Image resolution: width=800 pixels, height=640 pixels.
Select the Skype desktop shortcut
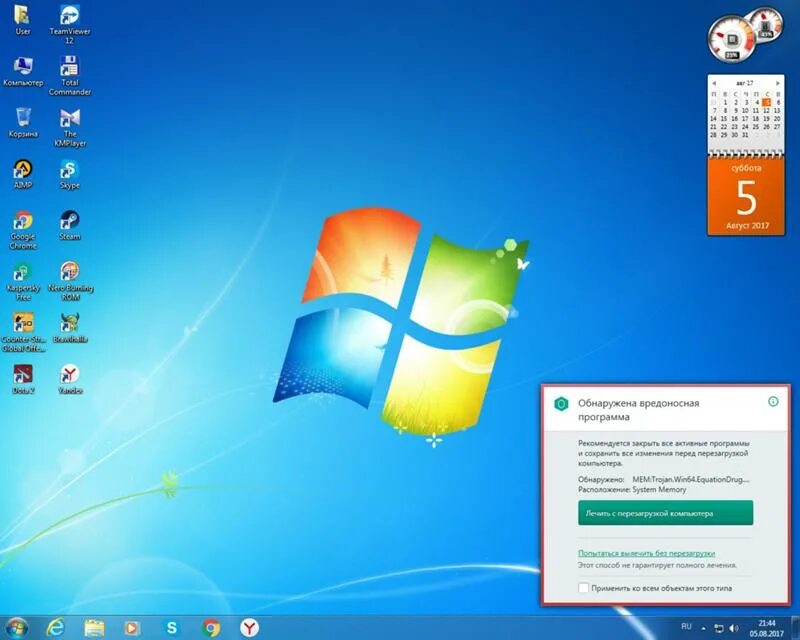pos(69,174)
